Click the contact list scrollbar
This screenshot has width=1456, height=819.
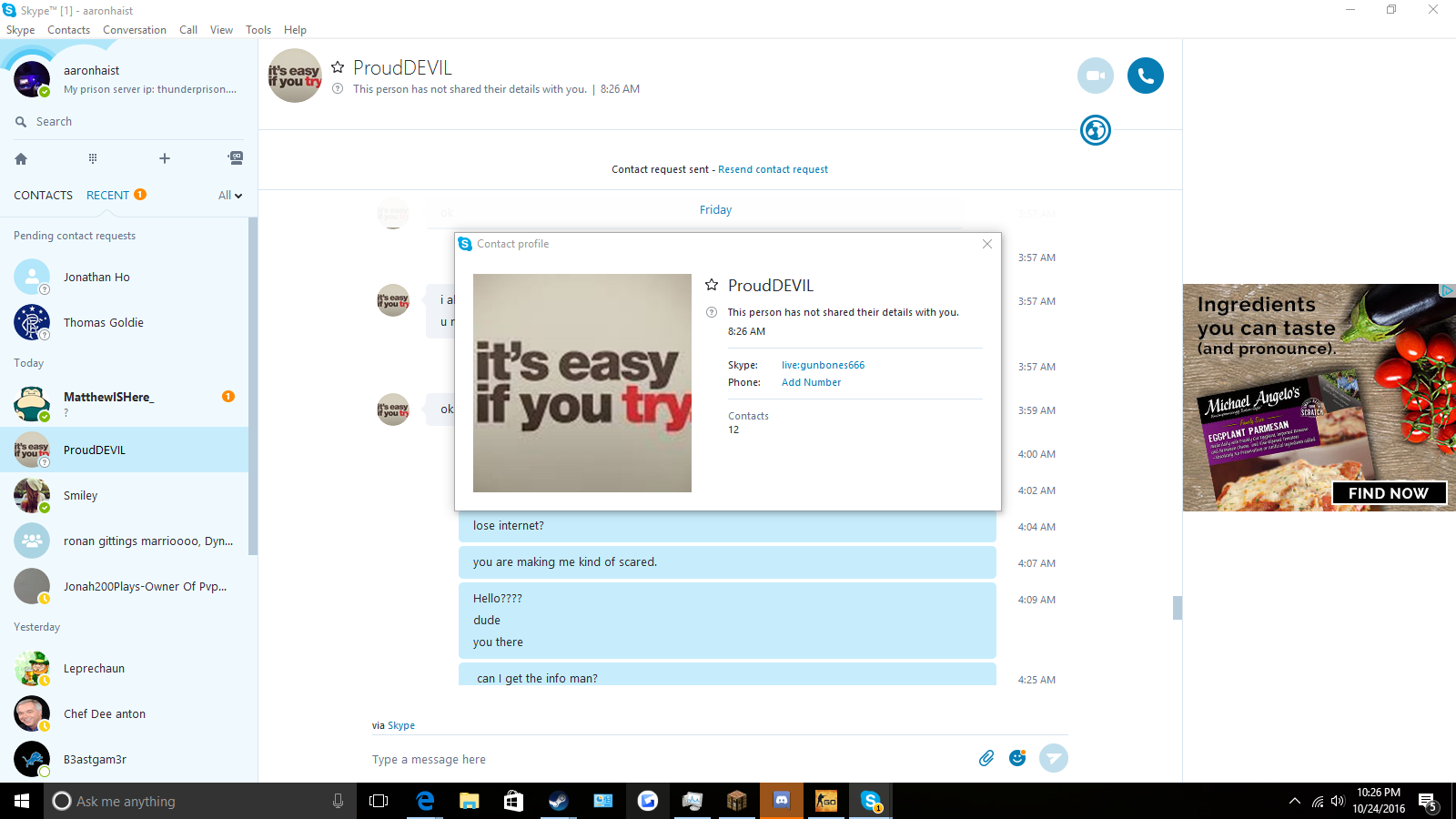[253, 386]
